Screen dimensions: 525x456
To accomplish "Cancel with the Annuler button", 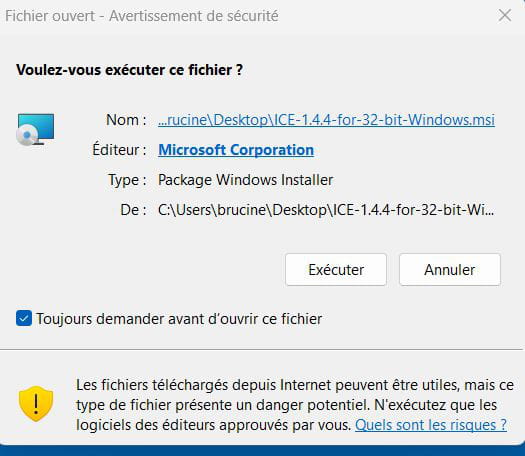I will click(x=450, y=270).
